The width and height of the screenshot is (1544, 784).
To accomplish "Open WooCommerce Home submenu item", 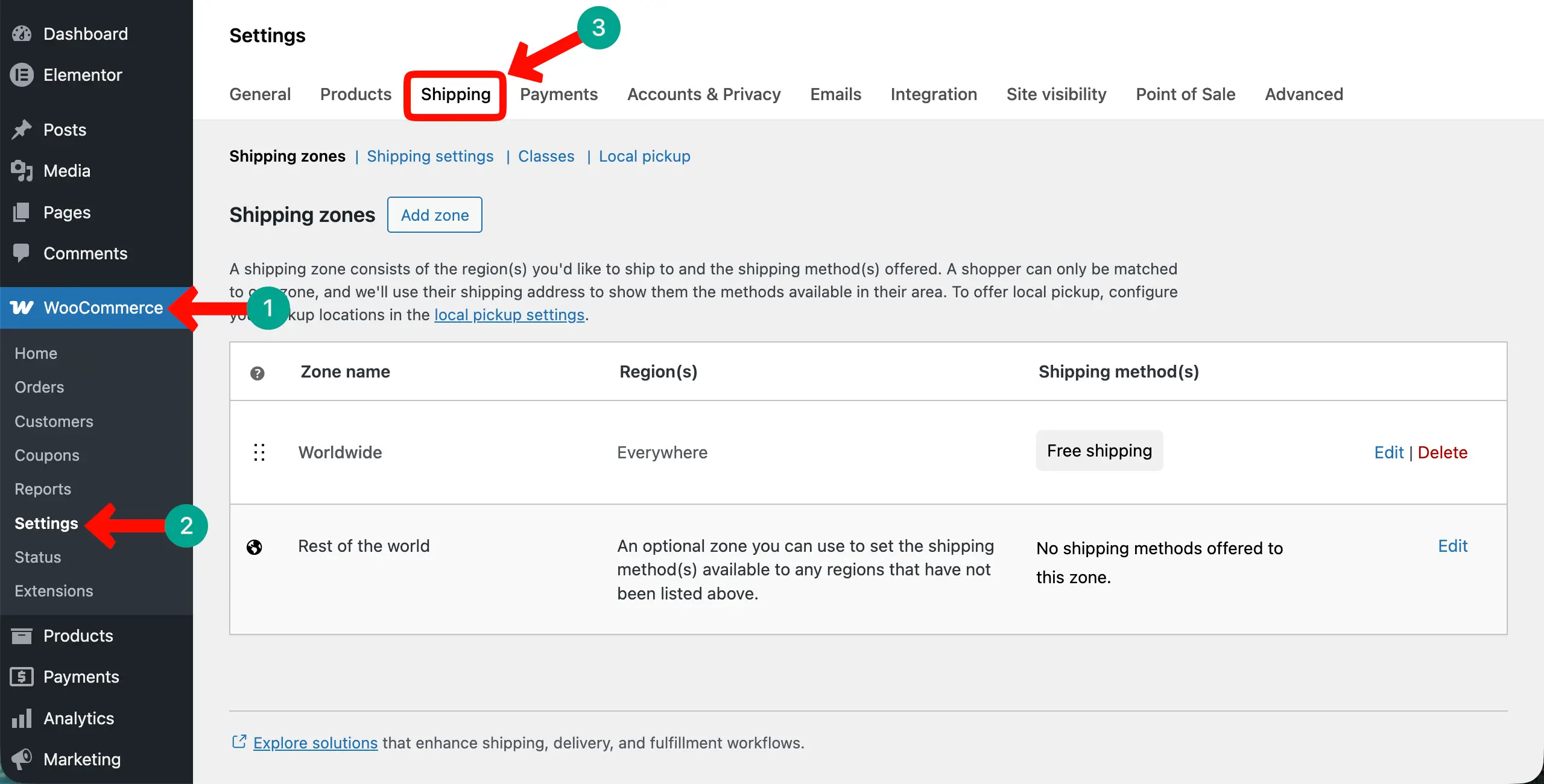I will (x=36, y=353).
